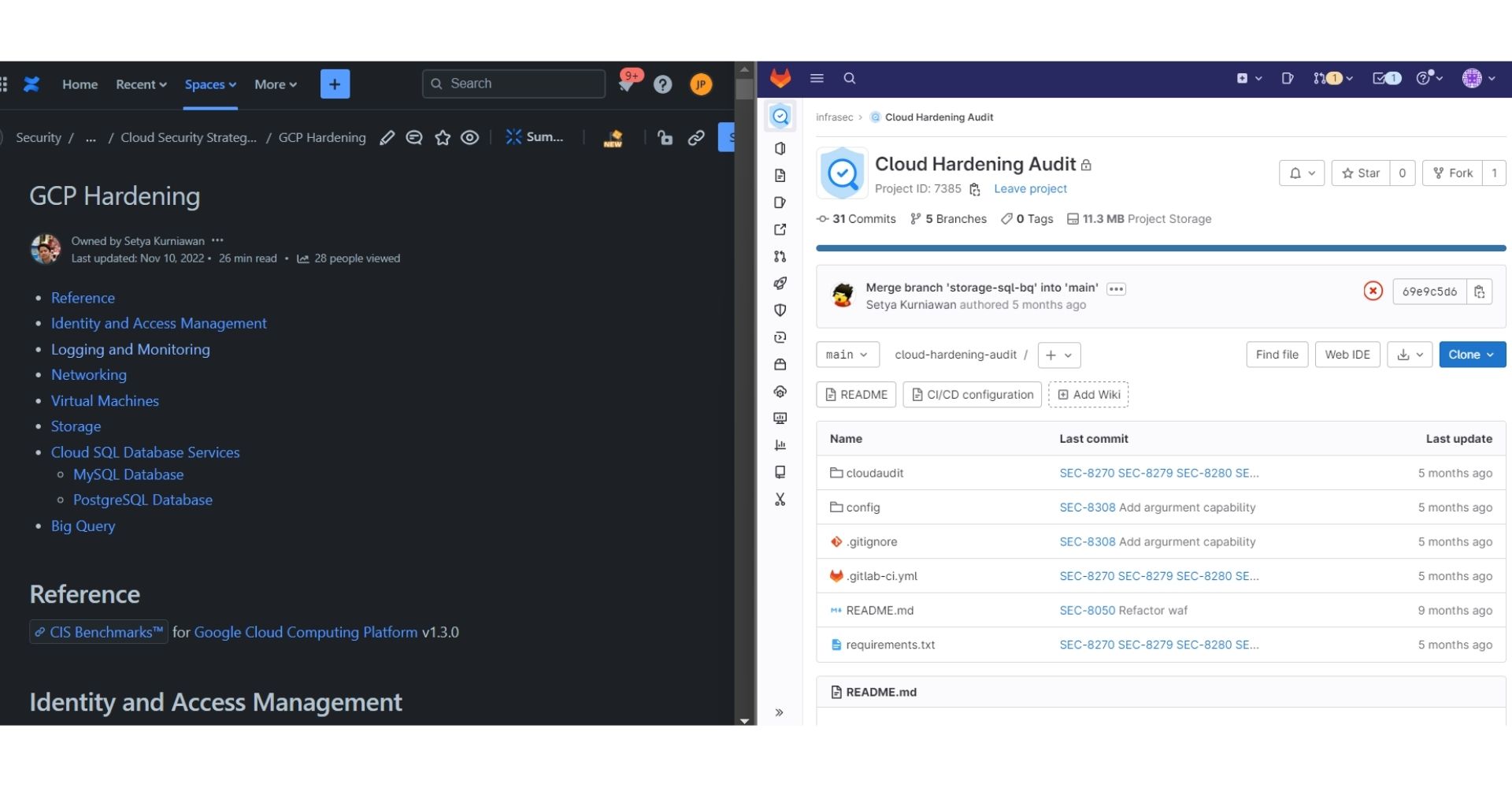Open the download source code dropdown

click(x=1410, y=355)
